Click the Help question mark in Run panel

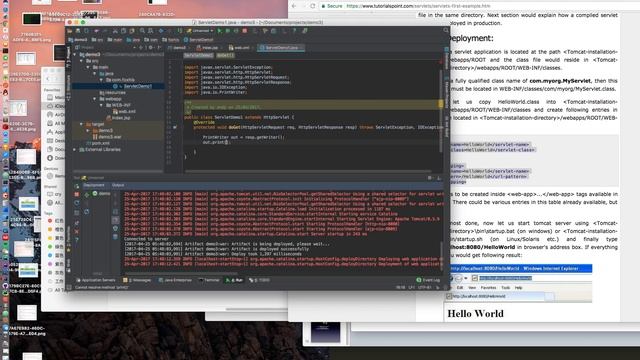coord(77,240)
